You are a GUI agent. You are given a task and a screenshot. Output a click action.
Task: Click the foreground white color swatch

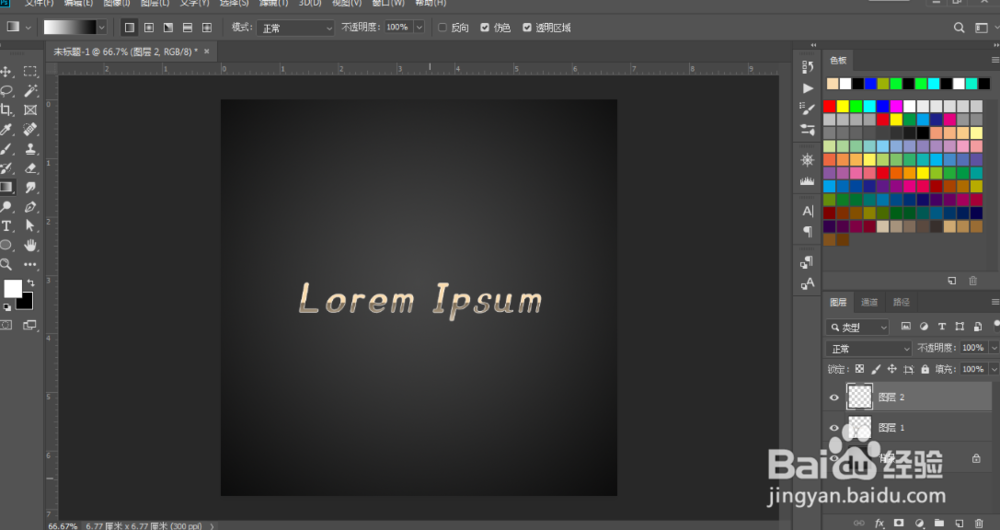click(x=13, y=289)
